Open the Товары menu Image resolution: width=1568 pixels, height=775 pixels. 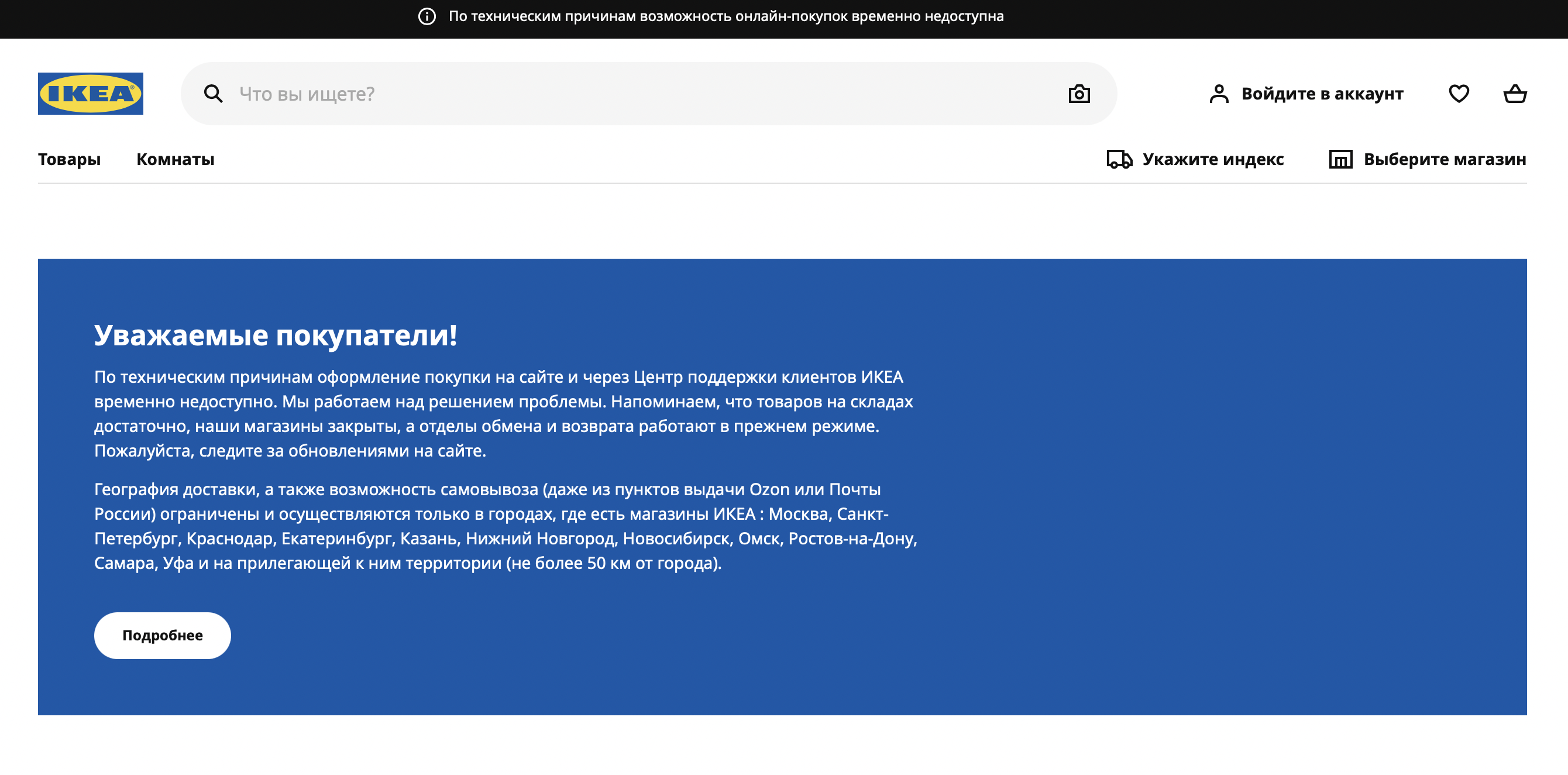coord(70,159)
